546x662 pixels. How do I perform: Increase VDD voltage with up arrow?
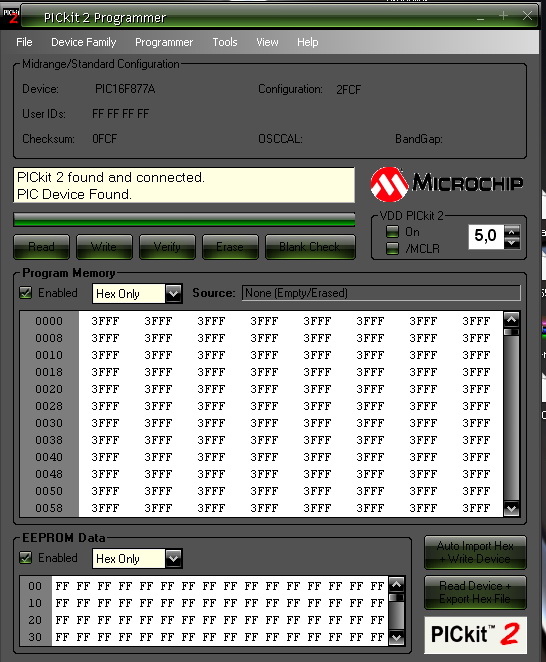[512, 231]
